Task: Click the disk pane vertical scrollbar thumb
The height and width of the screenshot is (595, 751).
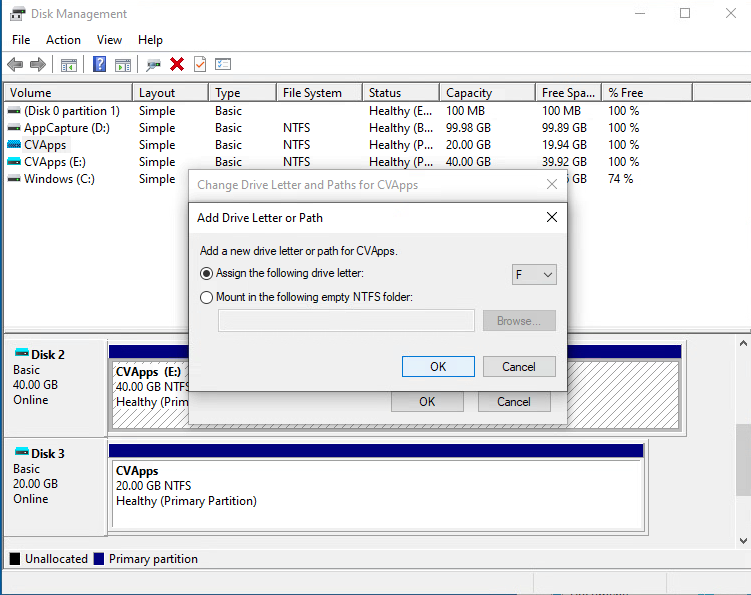Action: pos(743,460)
